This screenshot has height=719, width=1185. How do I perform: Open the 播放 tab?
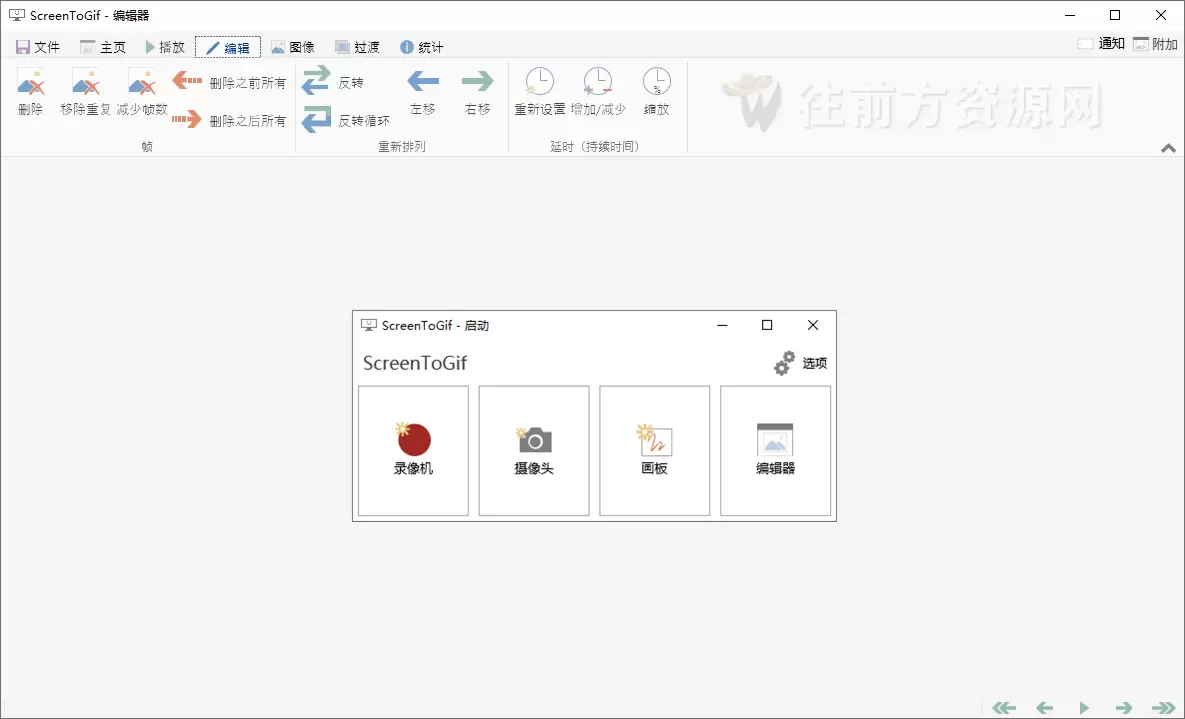point(165,48)
